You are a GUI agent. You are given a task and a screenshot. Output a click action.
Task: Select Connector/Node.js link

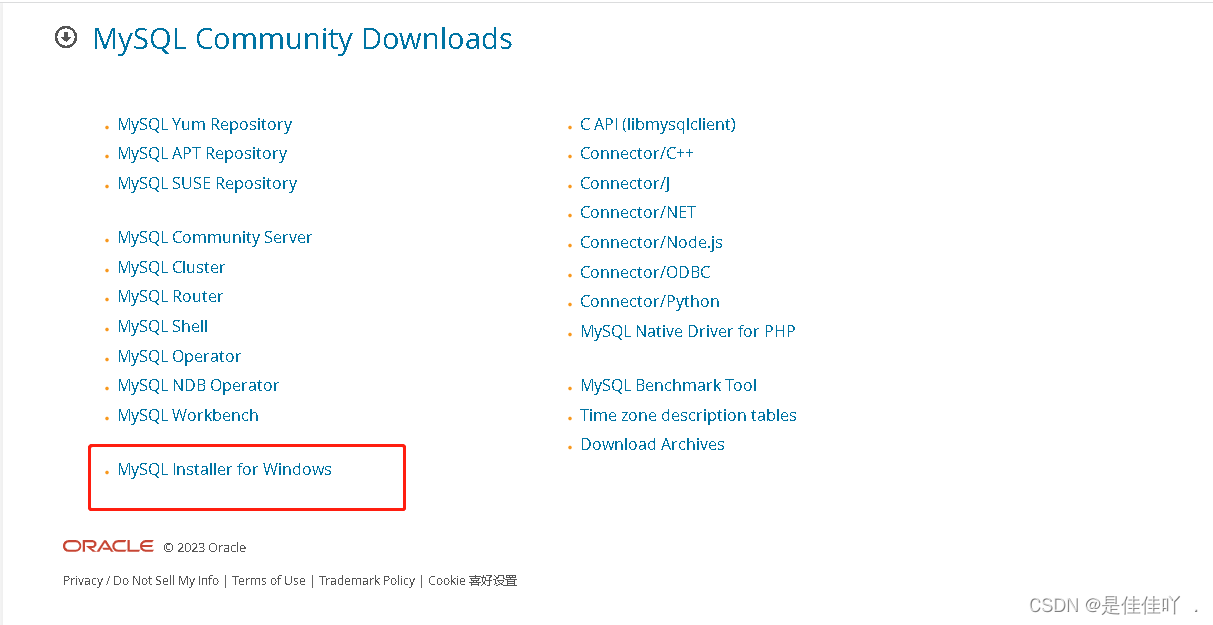point(651,242)
